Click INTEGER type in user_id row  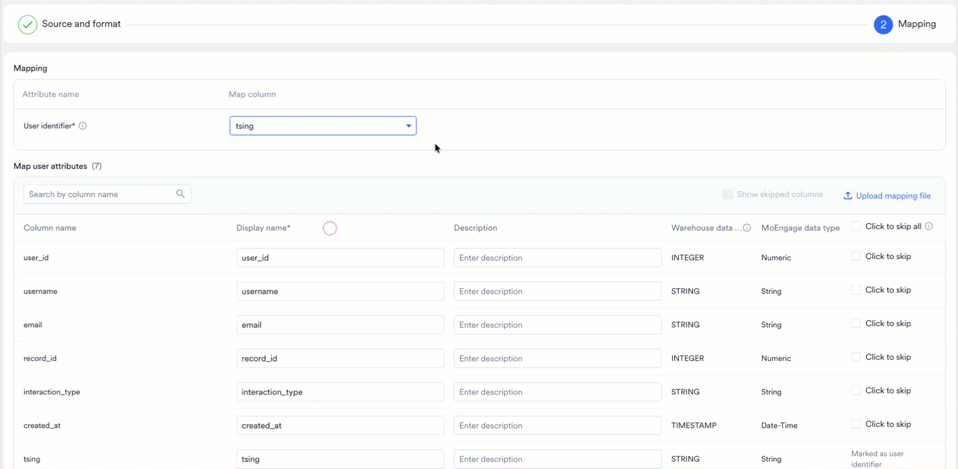click(x=688, y=258)
